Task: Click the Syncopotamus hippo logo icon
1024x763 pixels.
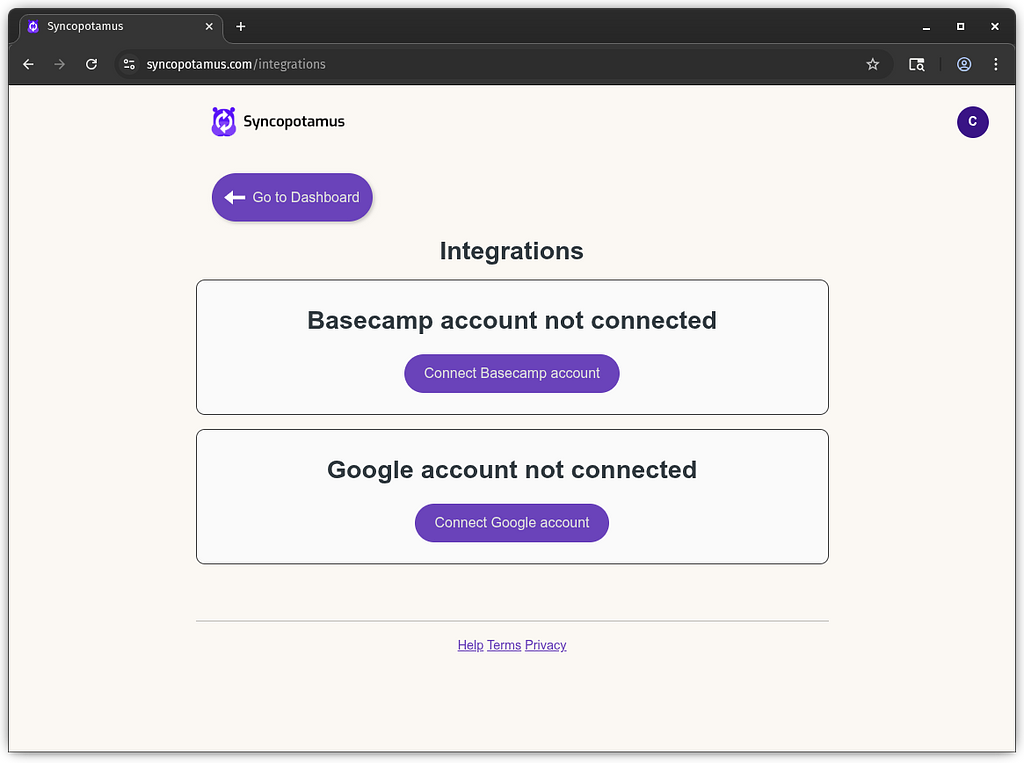Action: tap(223, 122)
